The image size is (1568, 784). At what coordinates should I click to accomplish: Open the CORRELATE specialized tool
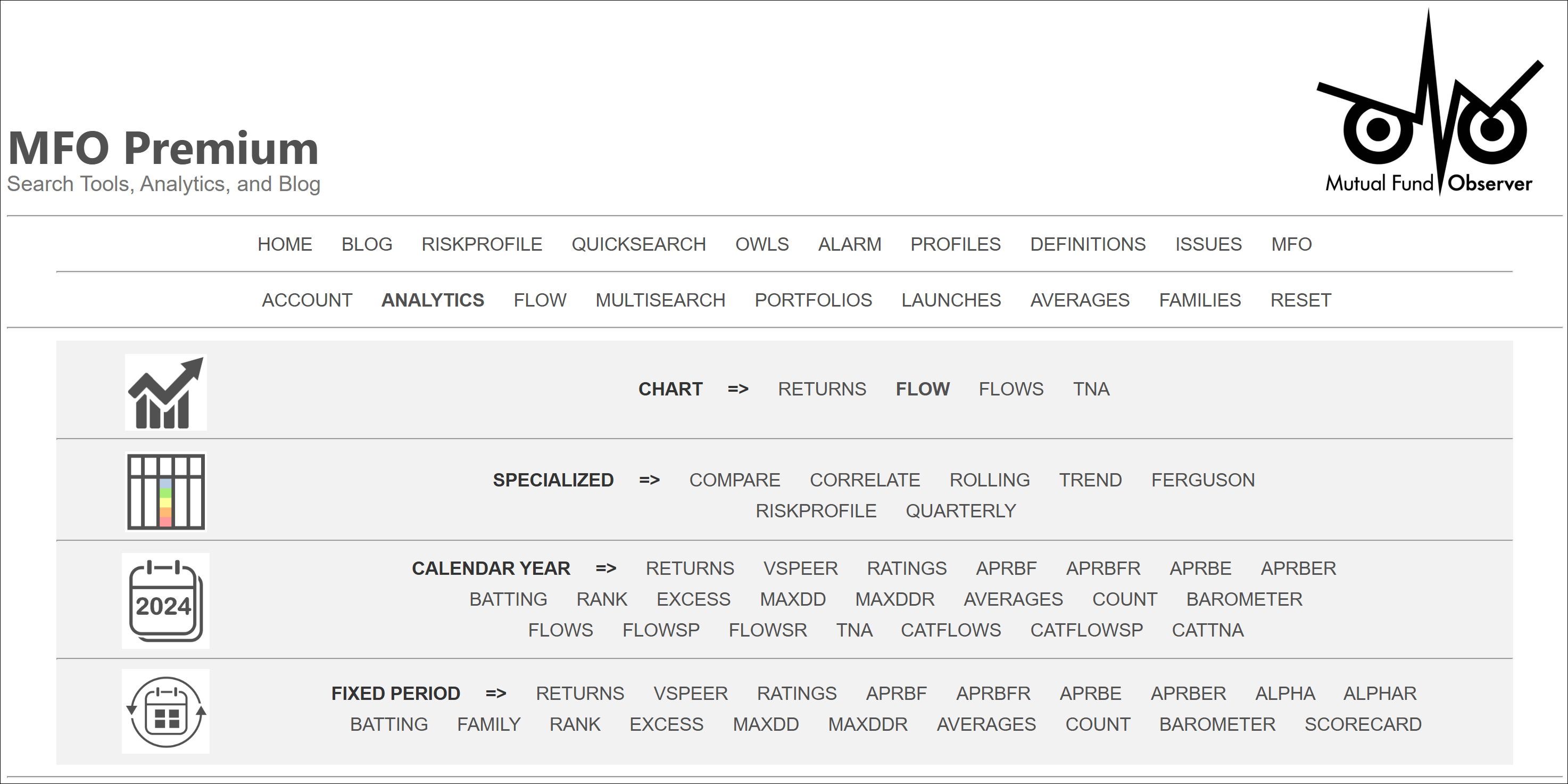pos(865,480)
